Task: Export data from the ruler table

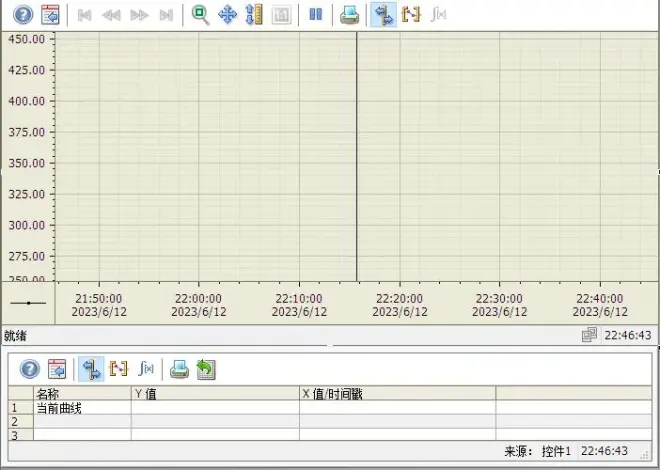Action: [x=206, y=369]
